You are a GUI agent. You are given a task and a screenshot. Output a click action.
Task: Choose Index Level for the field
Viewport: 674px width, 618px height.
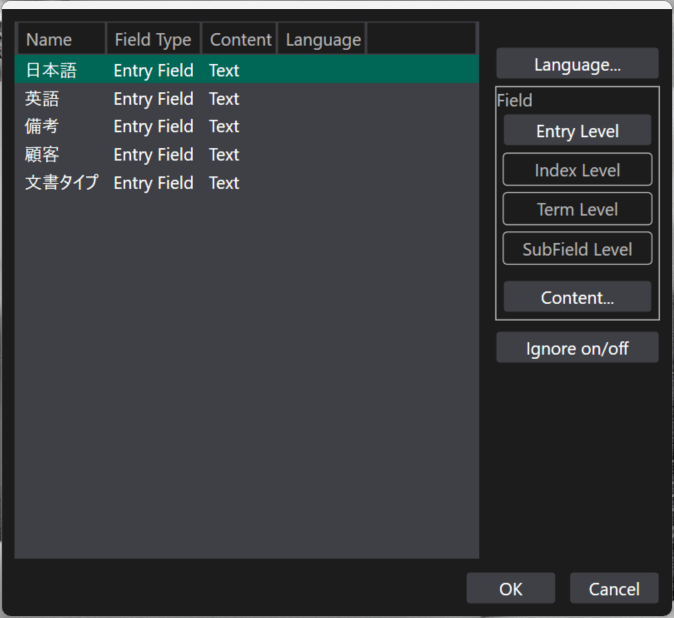[577, 170]
